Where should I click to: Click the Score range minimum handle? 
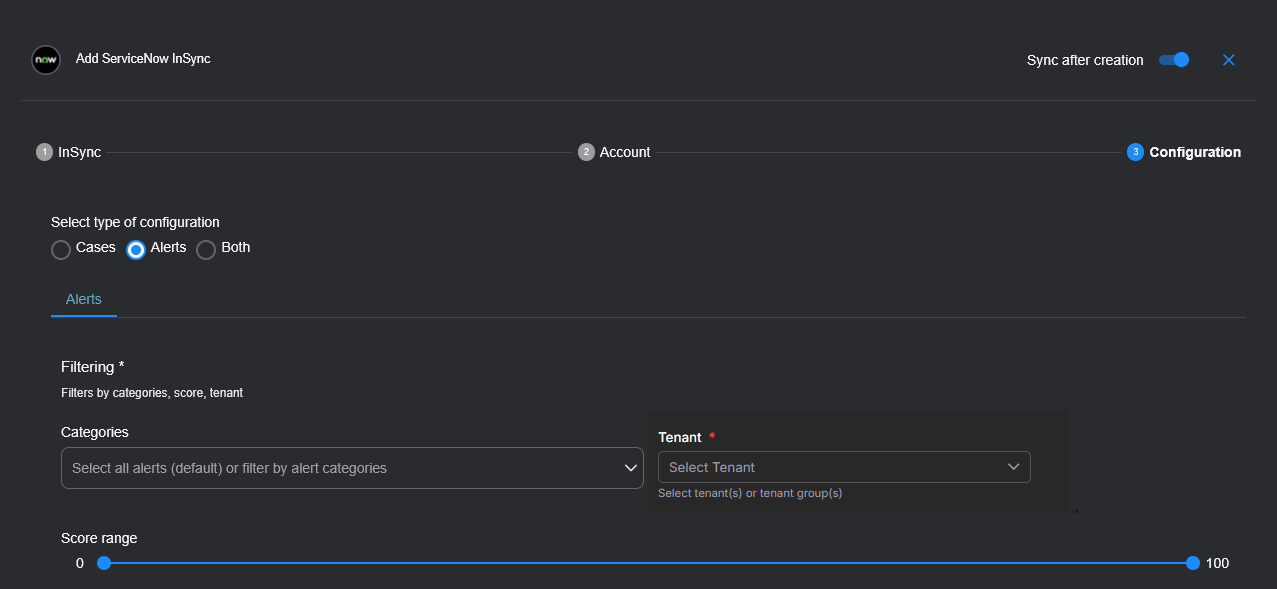[x=104, y=563]
